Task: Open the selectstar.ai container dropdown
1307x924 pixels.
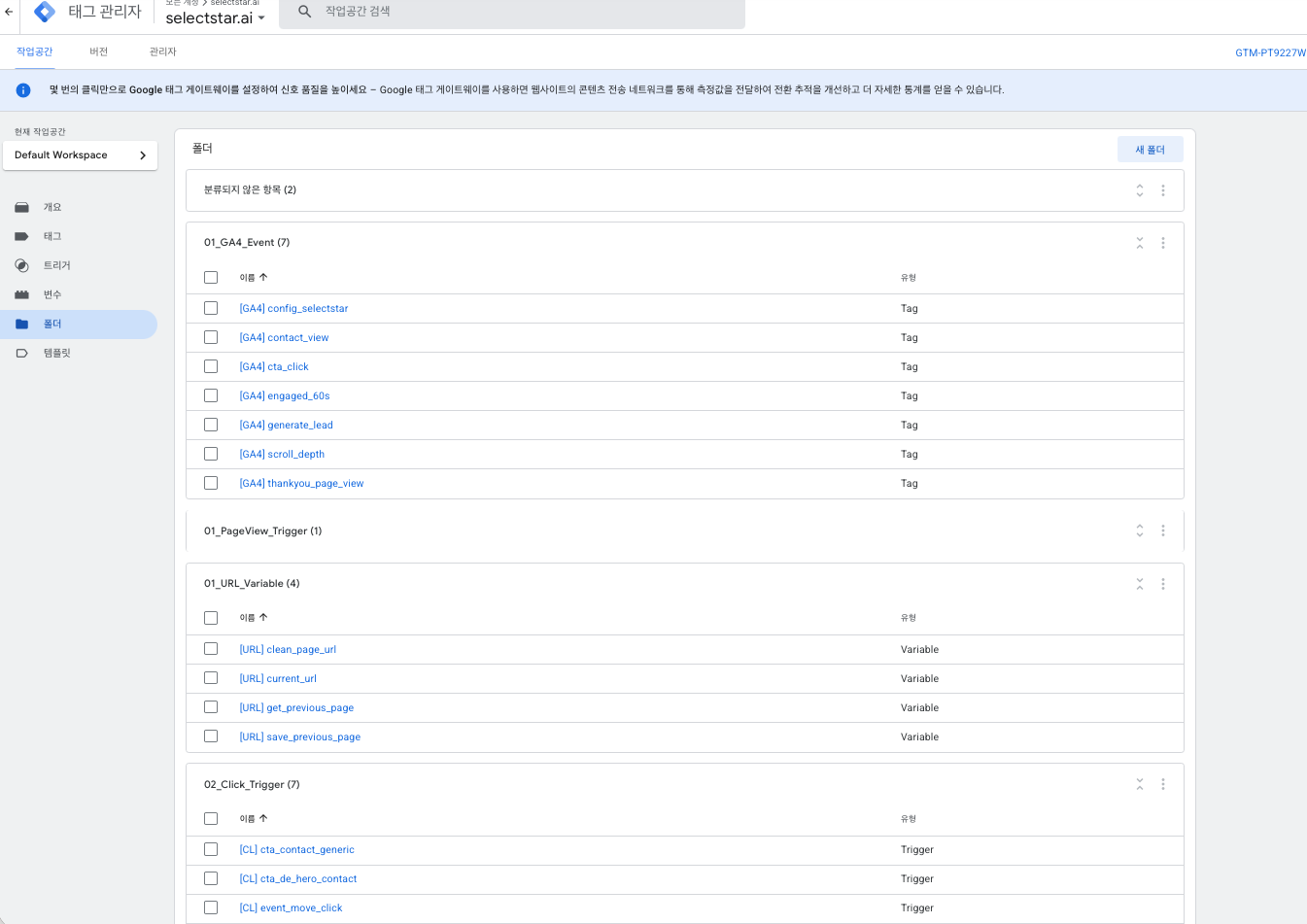Action: click(x=215, y=18)
